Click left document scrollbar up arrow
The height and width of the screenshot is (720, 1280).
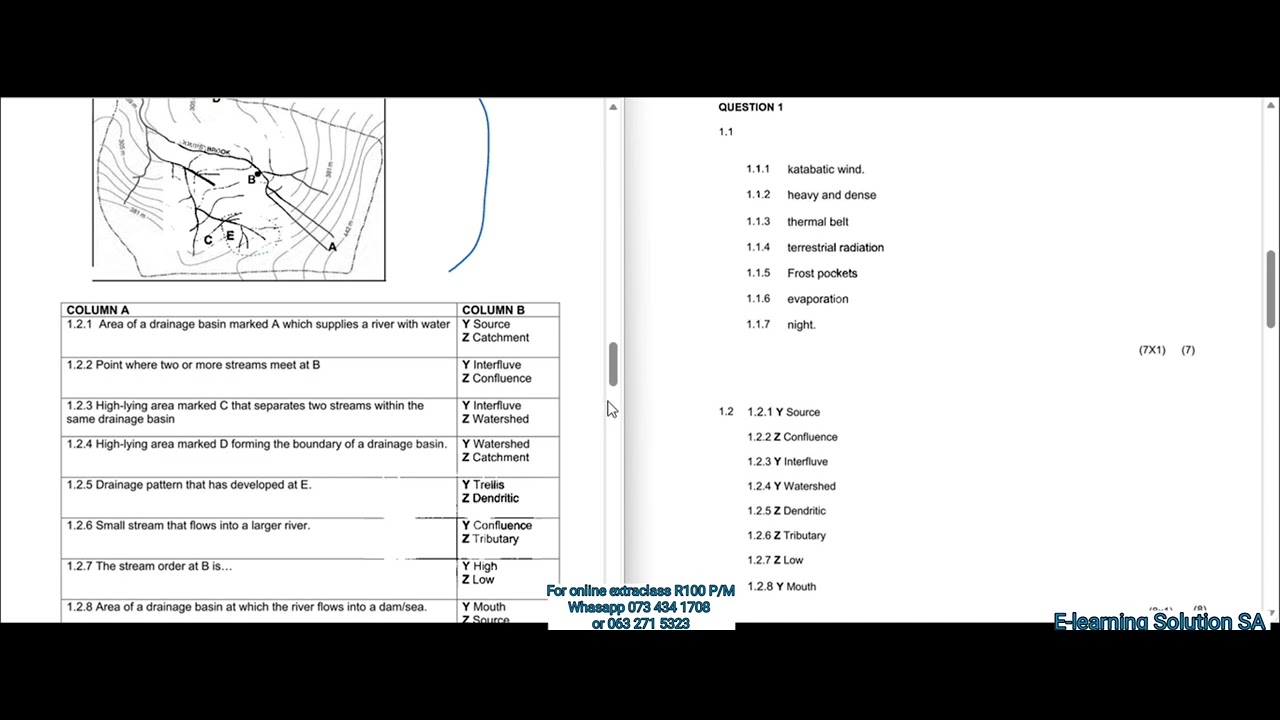pos(613,107)
